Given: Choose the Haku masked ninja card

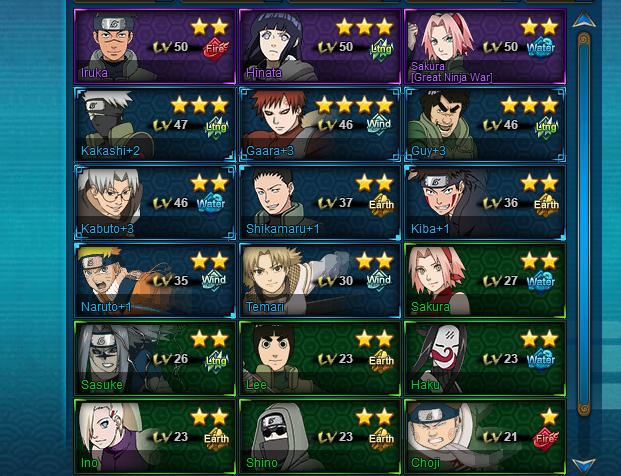Looking at the screenshot, I should pos(485,359).
